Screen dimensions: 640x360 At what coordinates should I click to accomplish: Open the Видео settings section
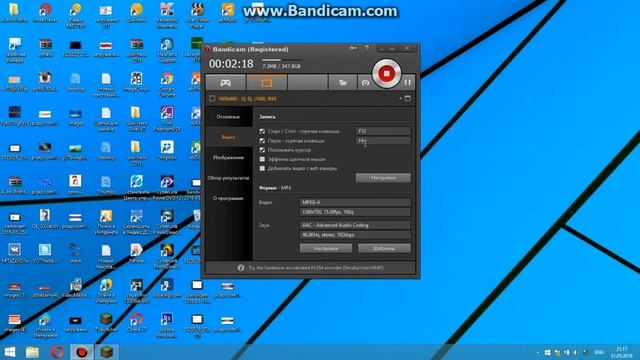point(228,137)
